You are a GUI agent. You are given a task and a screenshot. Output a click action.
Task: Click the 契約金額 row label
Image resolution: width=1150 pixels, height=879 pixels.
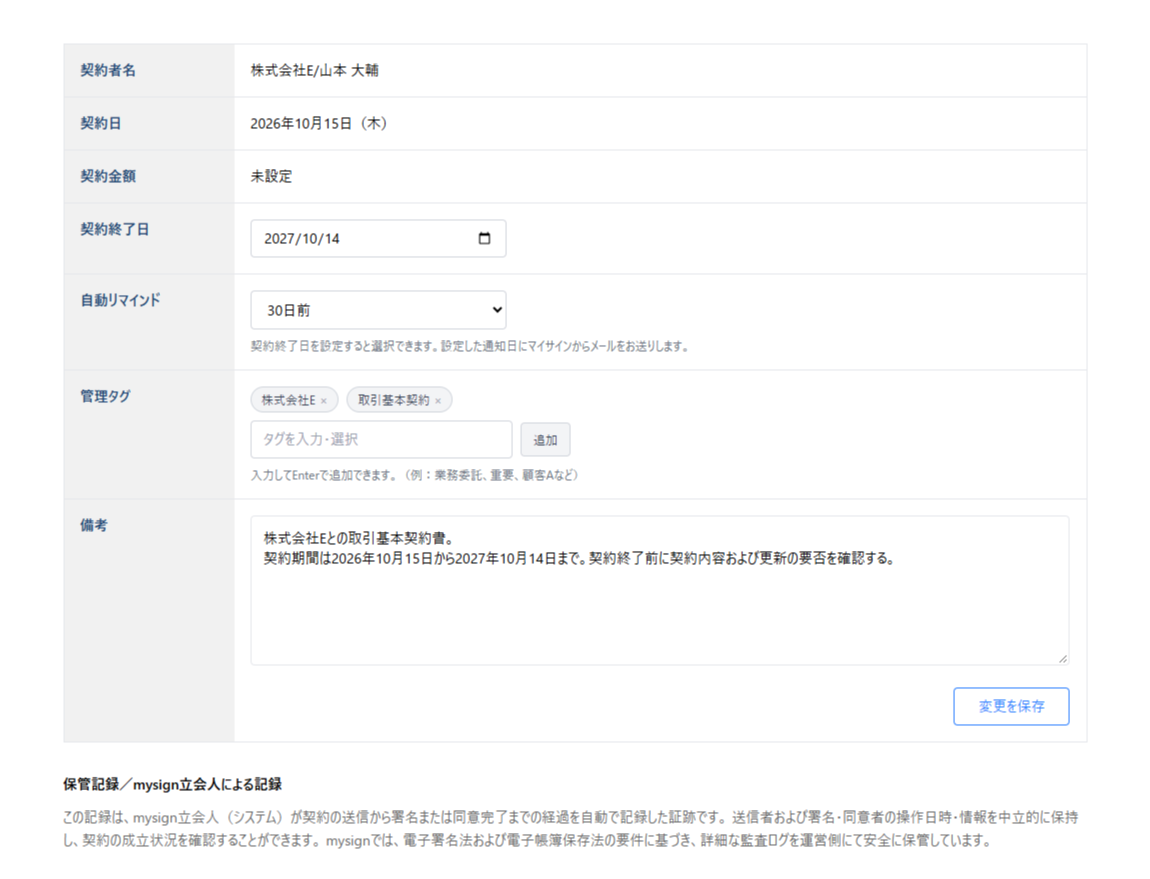(x=108, y=176)
